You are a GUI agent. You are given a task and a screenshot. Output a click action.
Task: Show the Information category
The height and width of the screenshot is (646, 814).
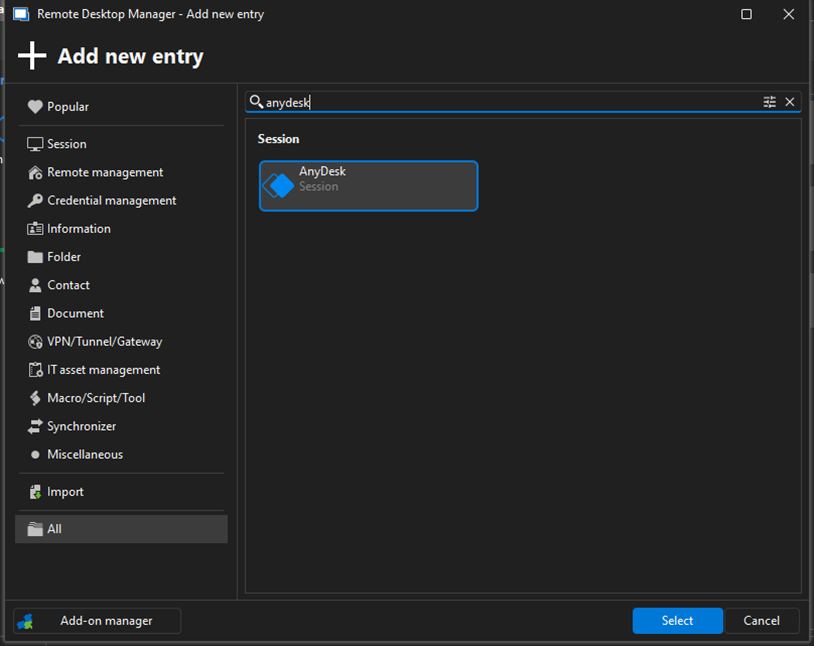click(78, 228)
